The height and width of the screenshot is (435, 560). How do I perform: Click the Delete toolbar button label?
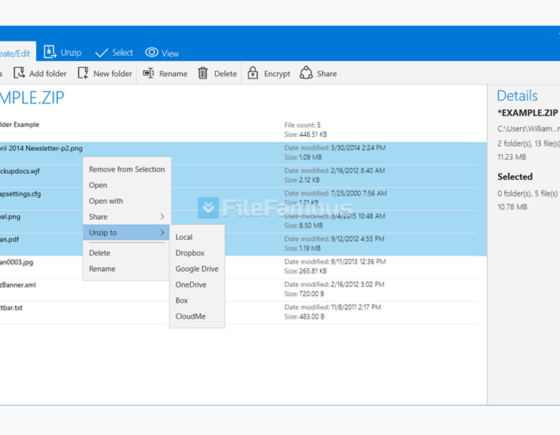coord(225,74)
